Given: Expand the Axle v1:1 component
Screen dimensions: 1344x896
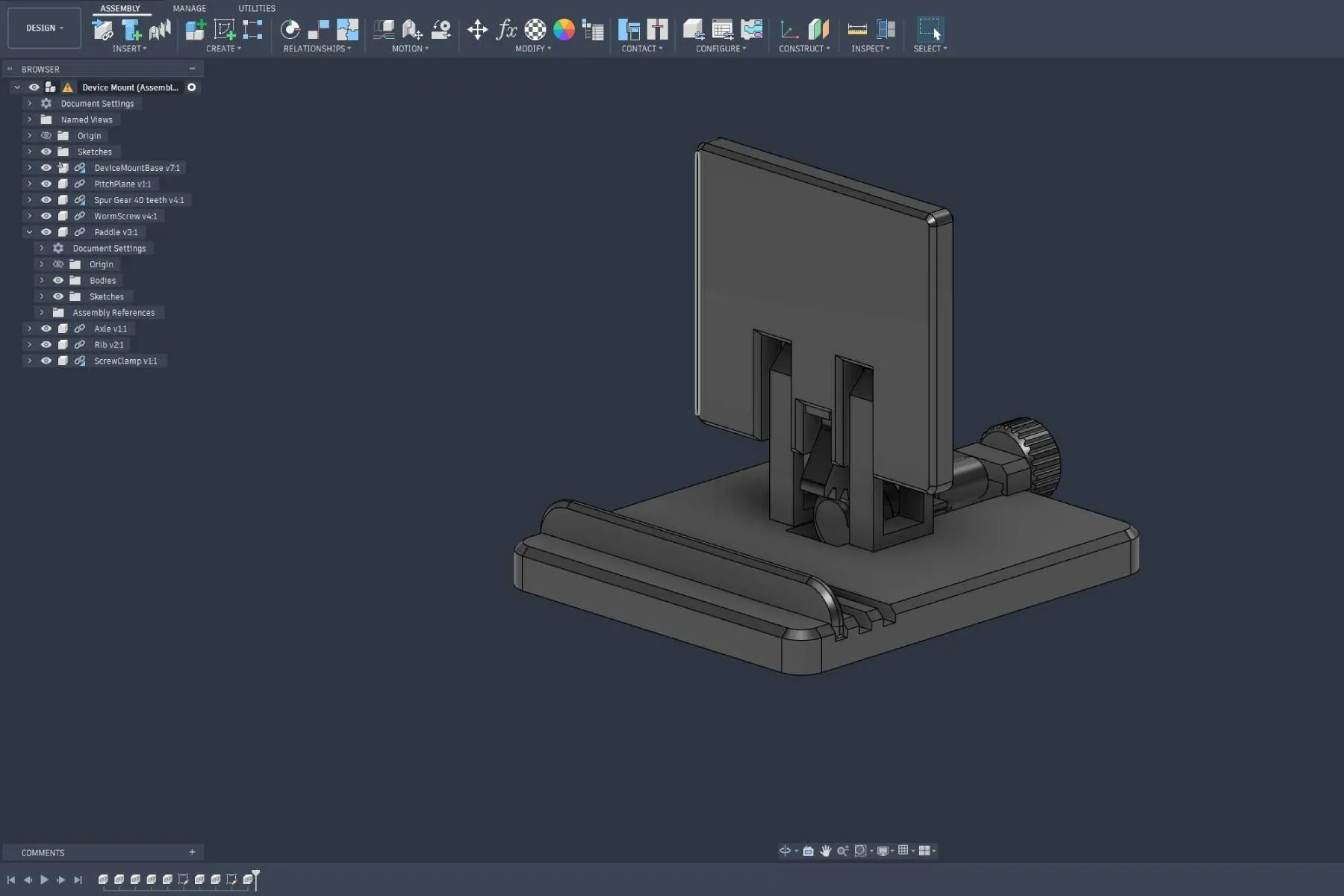Looking at the screenshot, I should click(30, 329).
